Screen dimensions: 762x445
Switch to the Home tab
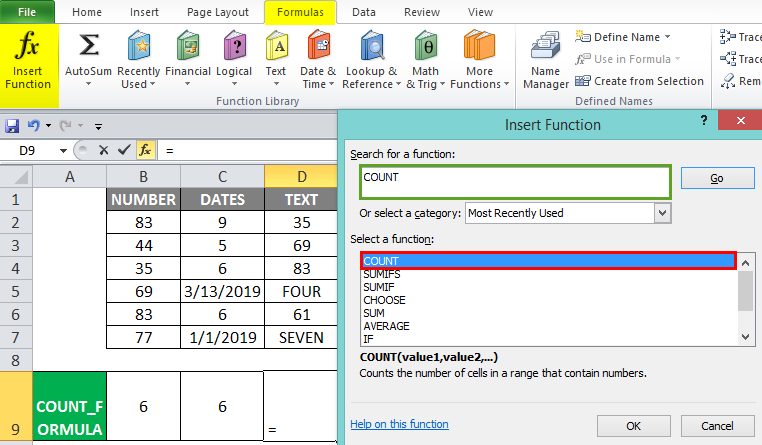(x=87, y=12)
